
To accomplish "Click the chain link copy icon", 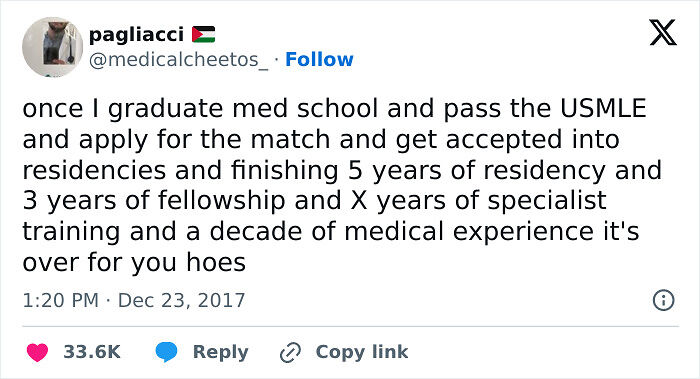I will click(290, 352).
